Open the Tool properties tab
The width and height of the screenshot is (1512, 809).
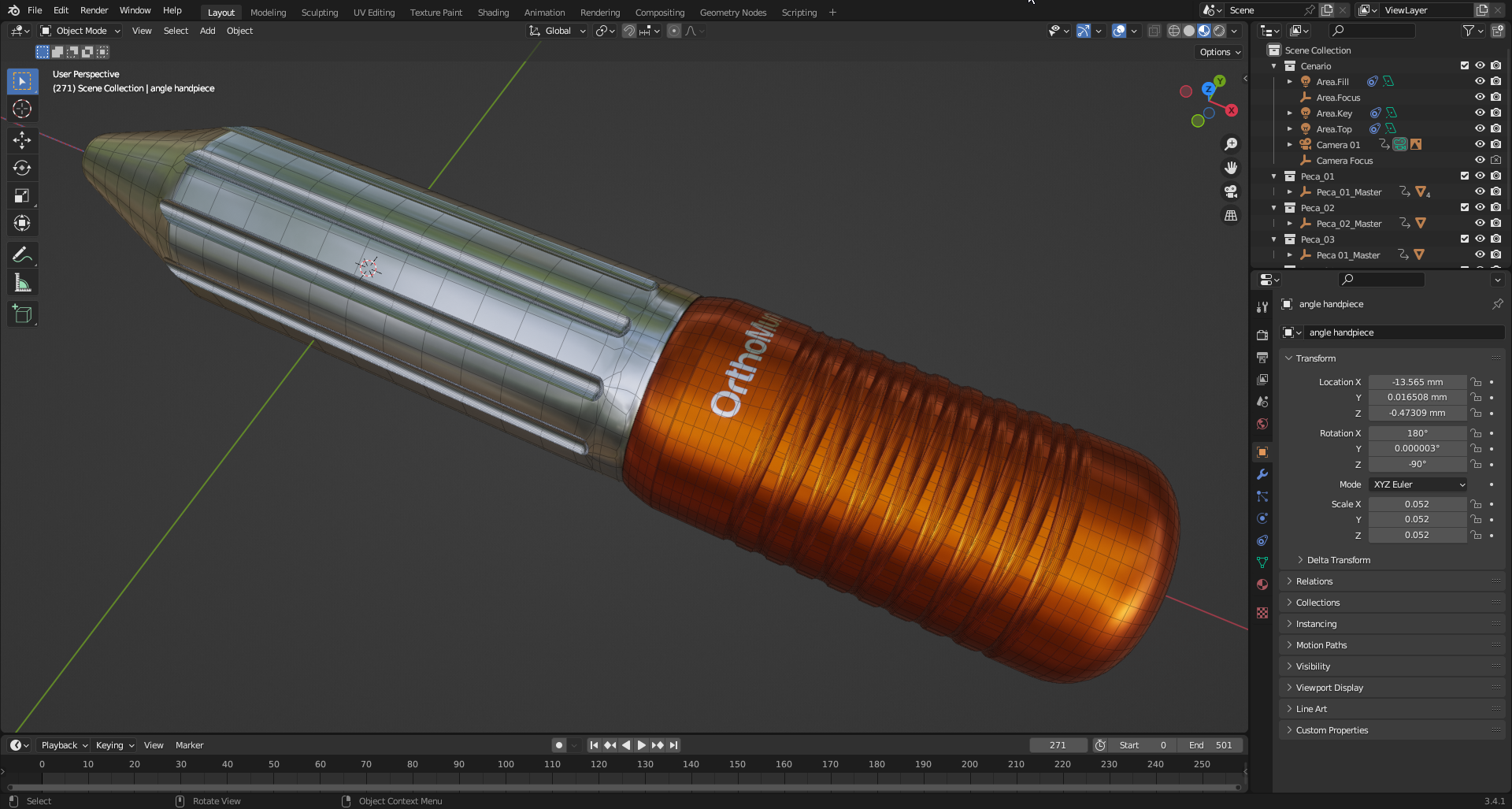point(1262,306)
